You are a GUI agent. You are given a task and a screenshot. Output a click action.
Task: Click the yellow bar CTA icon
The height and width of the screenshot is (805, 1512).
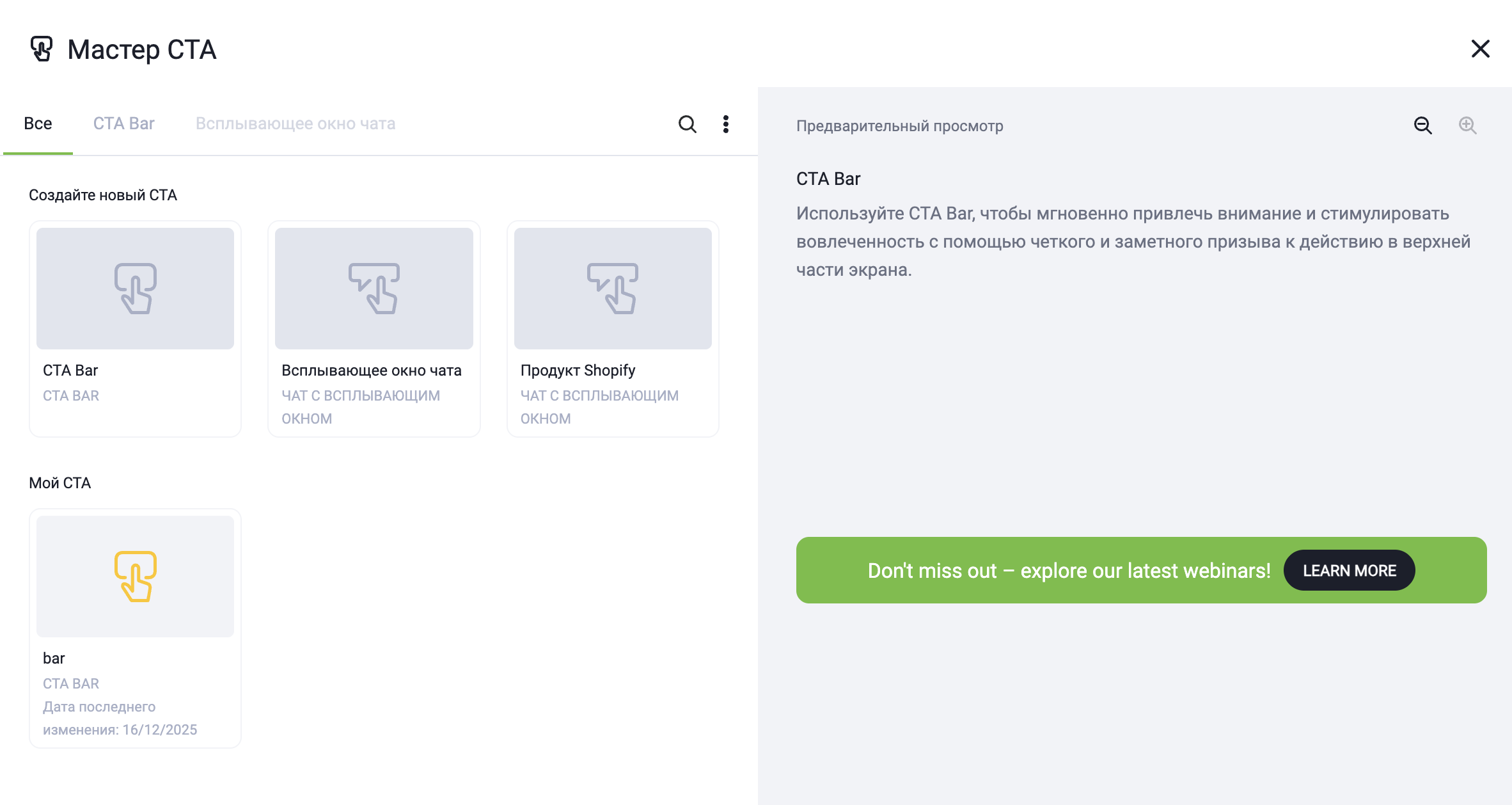[135, 576]
